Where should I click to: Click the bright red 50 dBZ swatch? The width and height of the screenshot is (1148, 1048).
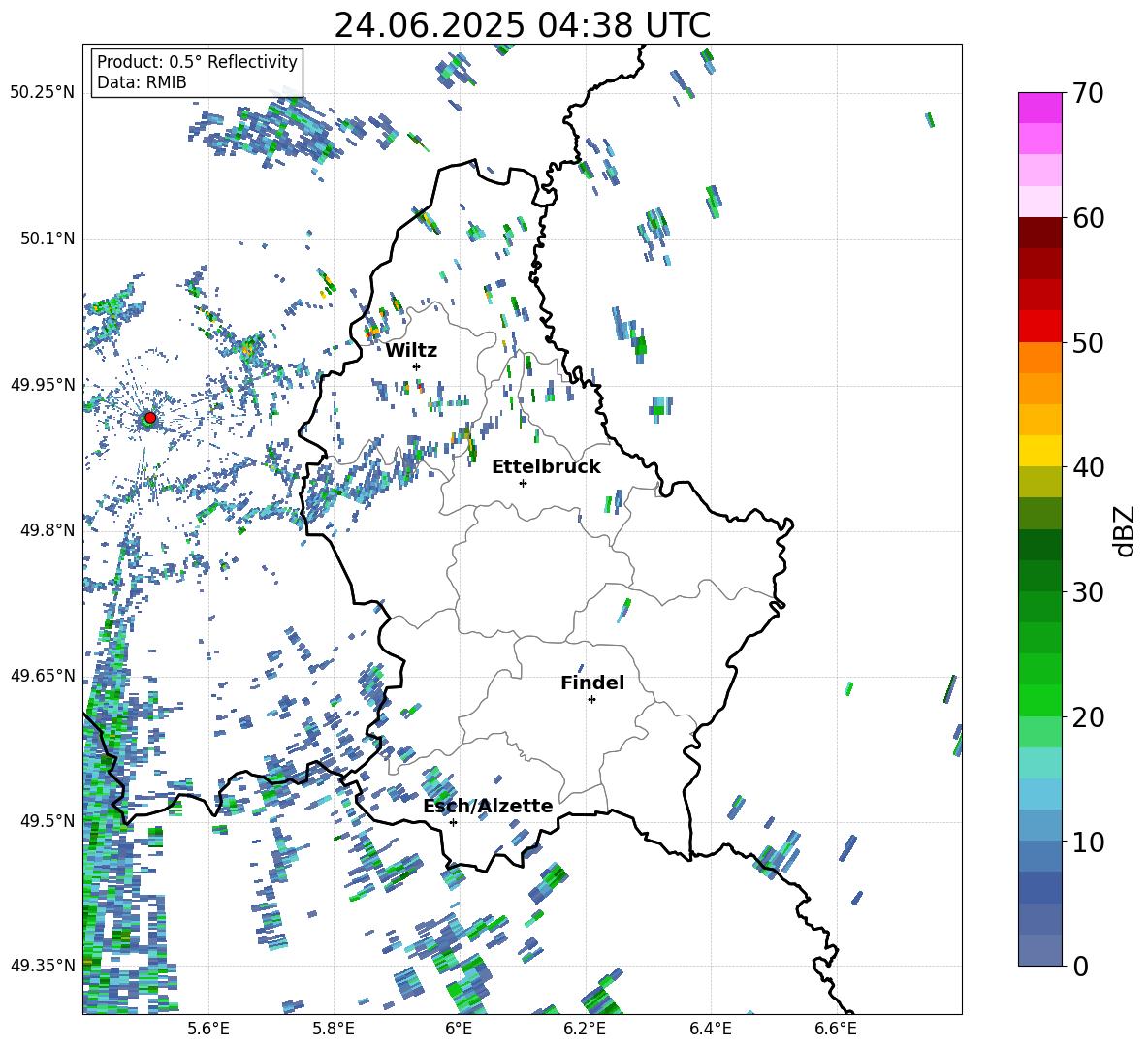[x=1039, y=327]
